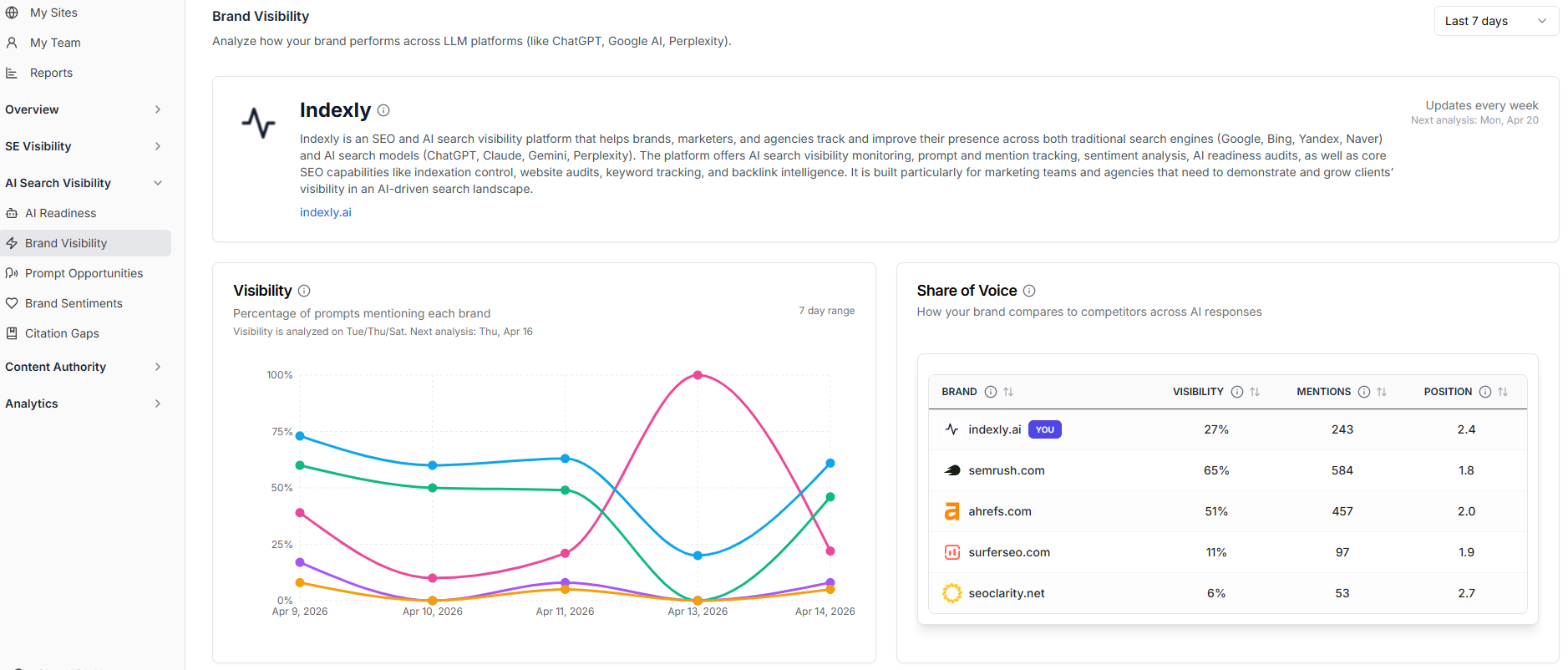Click semrush.com visibility value 65%
This screenshot has height=670, width=1568.
[1216, 470]
